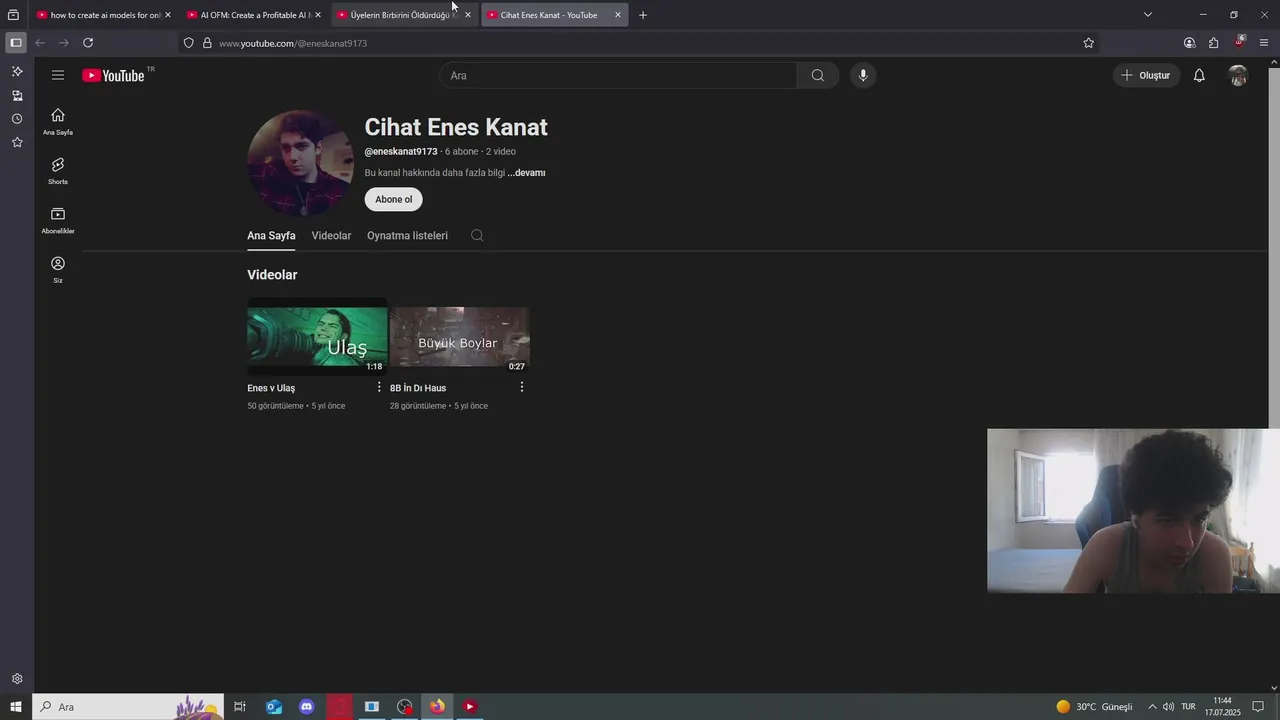Open the Windows Start menu
The image size is (1280, 720).
(x=16, y=707)
